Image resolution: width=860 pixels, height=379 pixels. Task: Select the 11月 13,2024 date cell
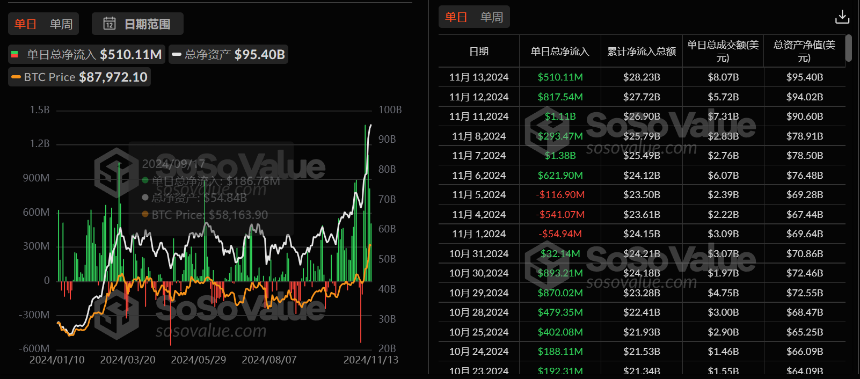tap(479, 77)
